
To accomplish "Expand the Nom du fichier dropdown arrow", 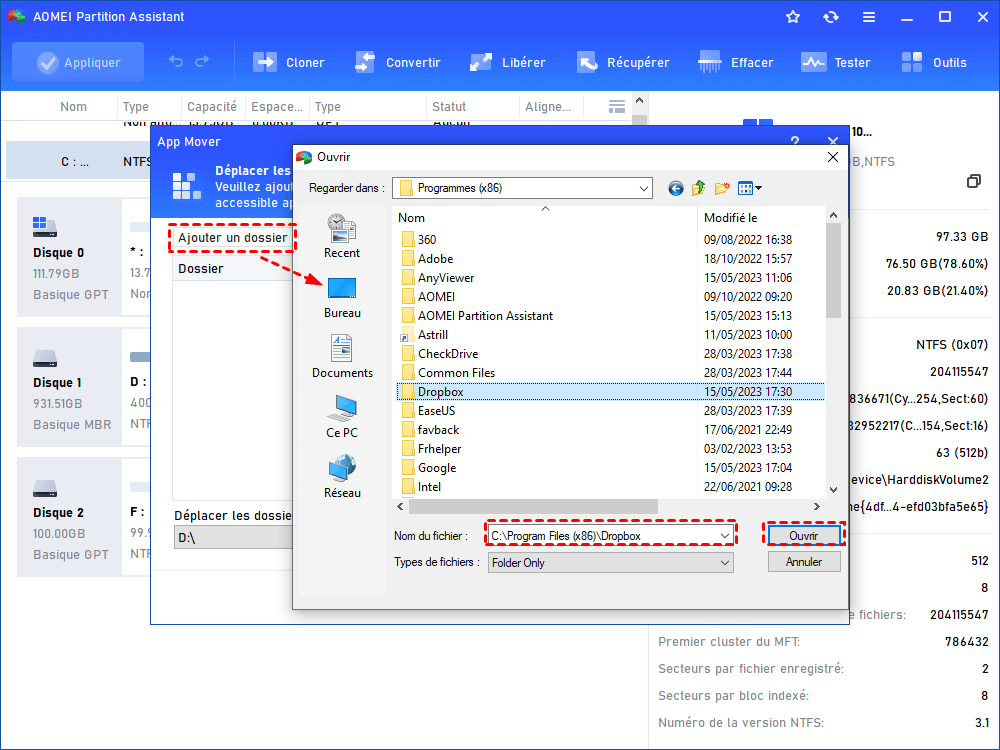I will click(x=724, y=536).
